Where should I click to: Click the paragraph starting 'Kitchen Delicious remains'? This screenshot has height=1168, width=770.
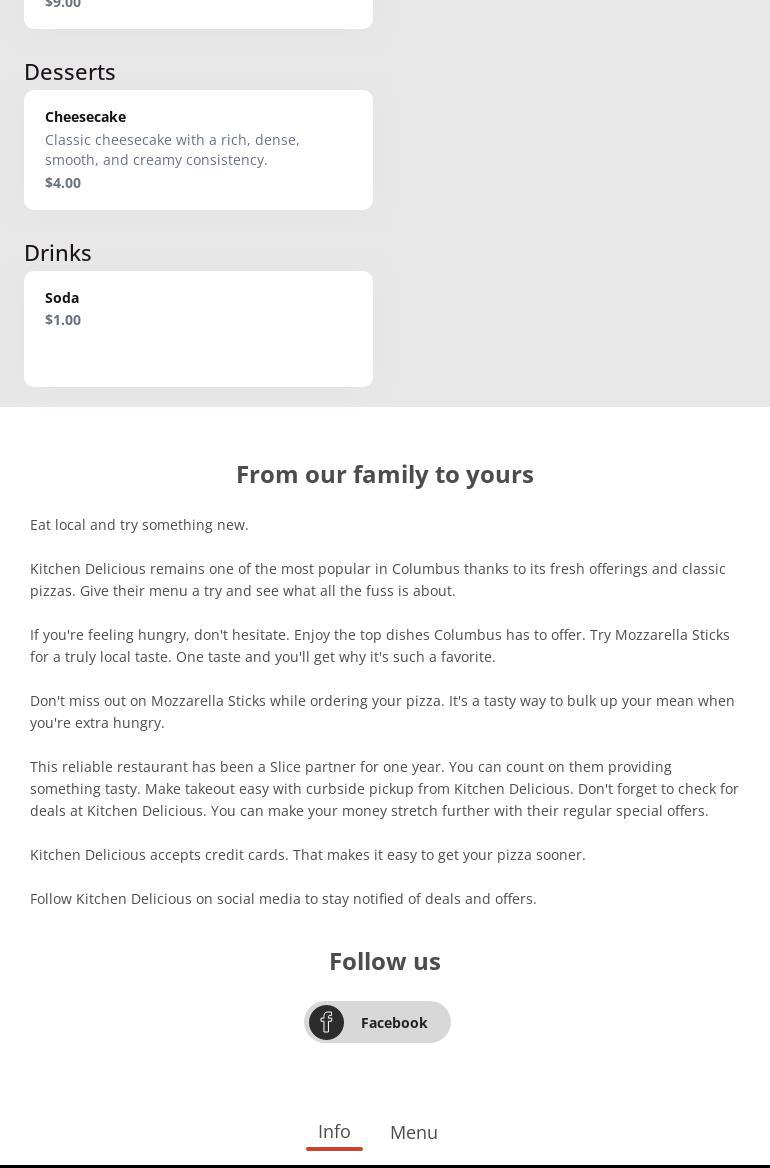point(378,580)
